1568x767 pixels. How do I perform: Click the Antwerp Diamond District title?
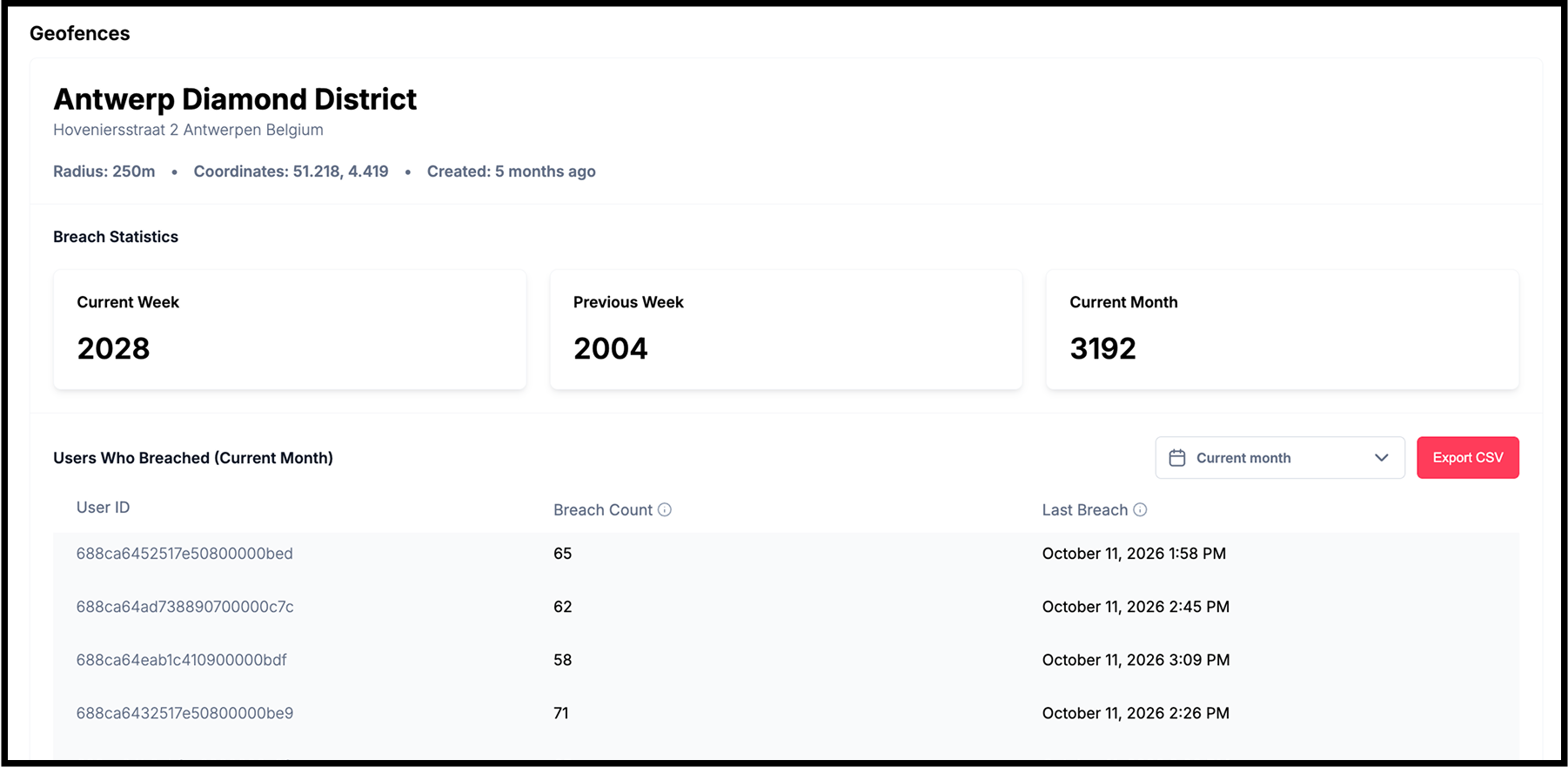235,99
